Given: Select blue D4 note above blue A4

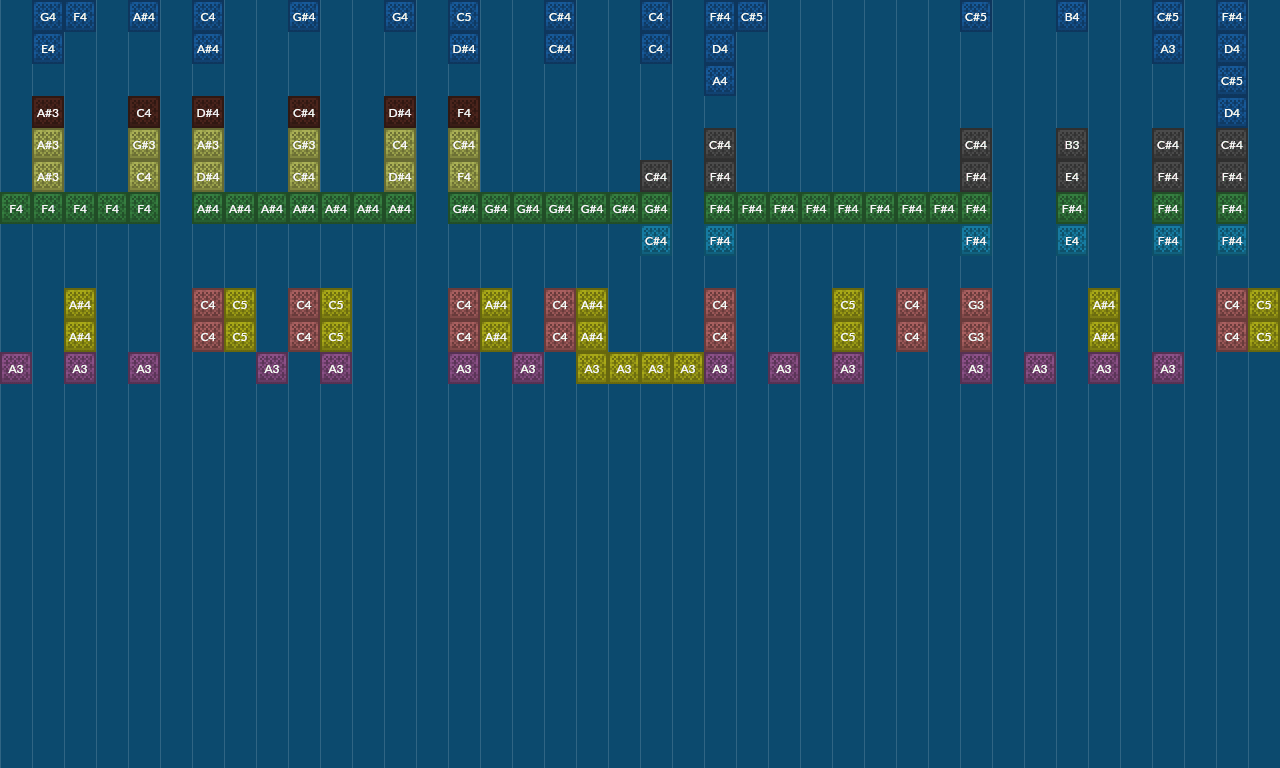Looking at the screenshot, I should (720, 48).
